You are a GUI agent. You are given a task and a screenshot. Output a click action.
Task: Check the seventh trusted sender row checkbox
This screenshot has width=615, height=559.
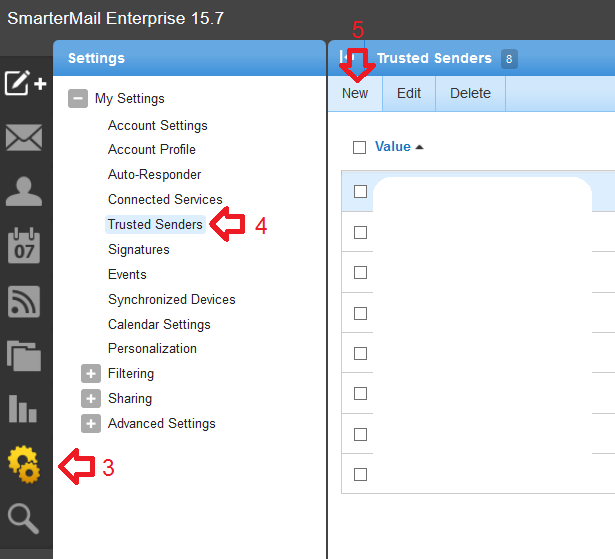tap(360, 434)
